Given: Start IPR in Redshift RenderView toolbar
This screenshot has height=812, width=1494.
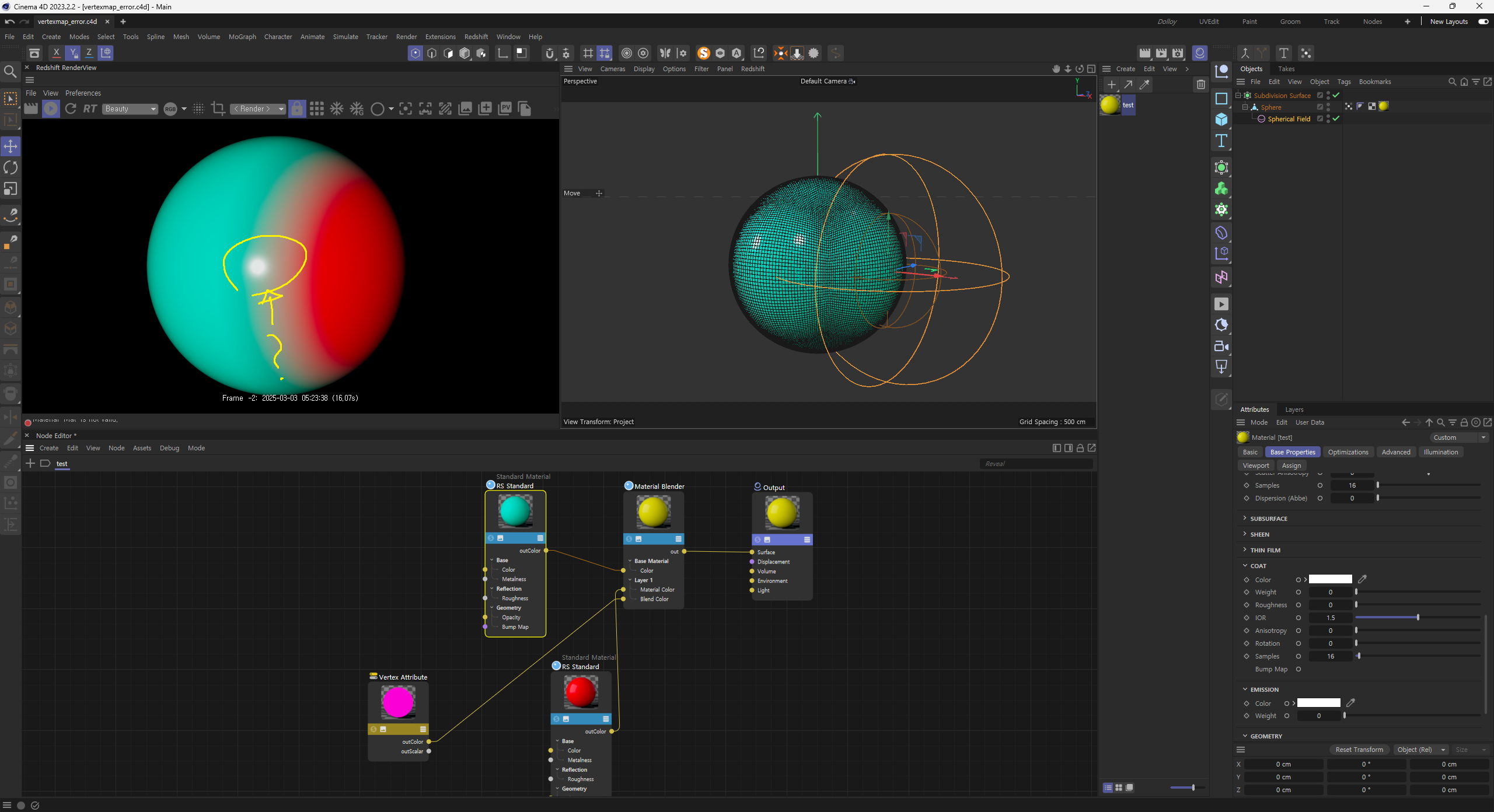Looking at the screenshot, I should coord(51,108).
